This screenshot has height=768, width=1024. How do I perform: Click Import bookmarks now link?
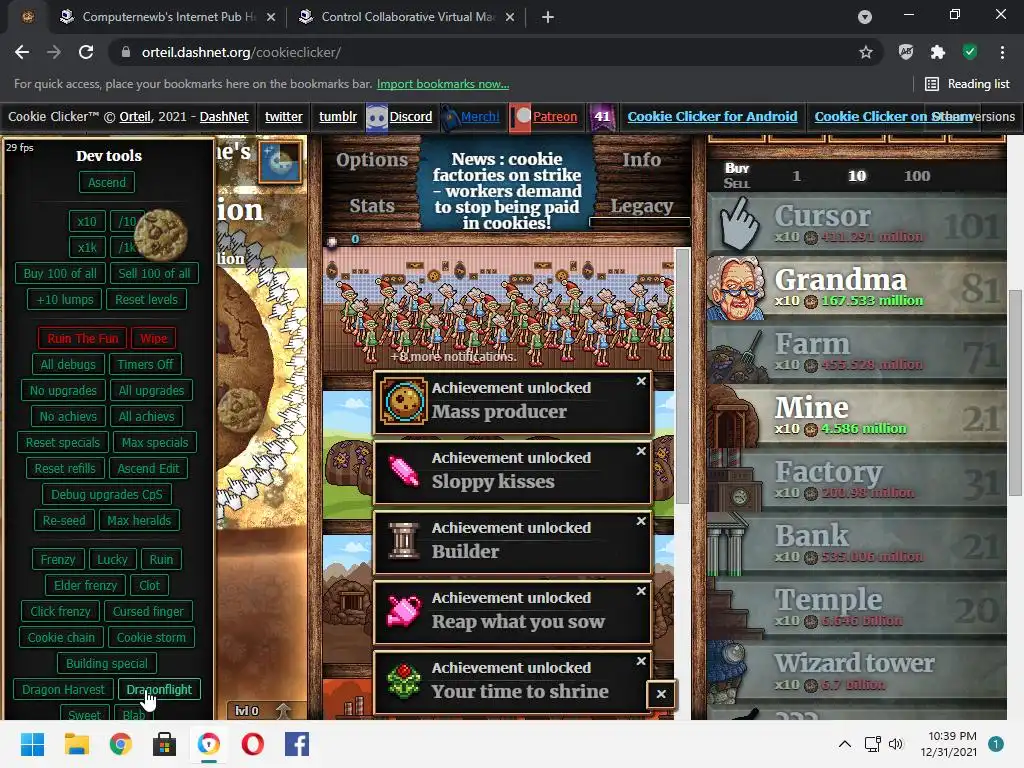click(443, 84)
